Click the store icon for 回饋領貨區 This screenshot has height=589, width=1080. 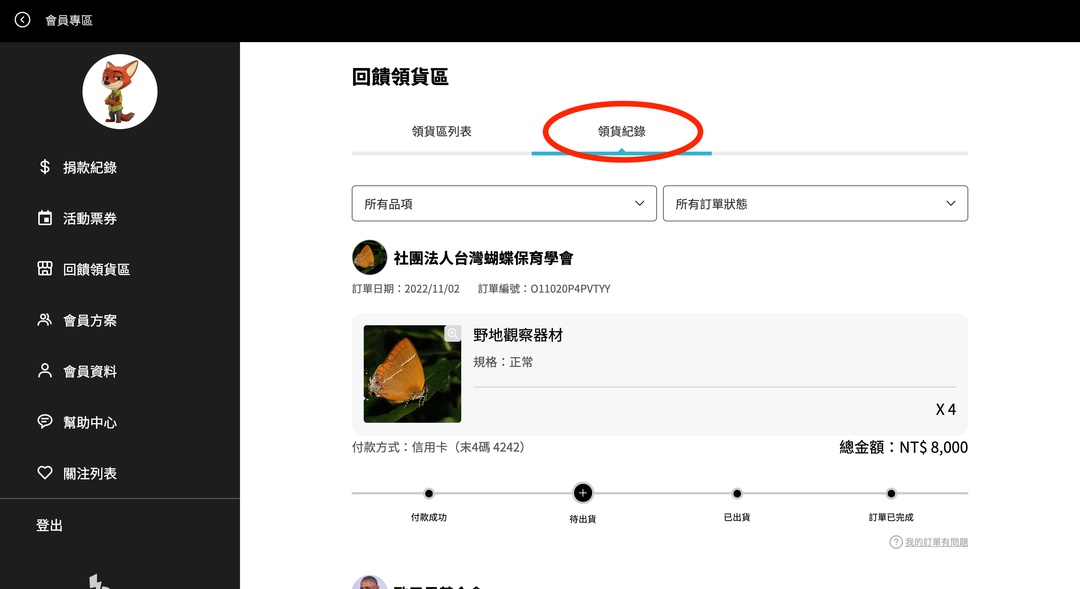[45, 269]
